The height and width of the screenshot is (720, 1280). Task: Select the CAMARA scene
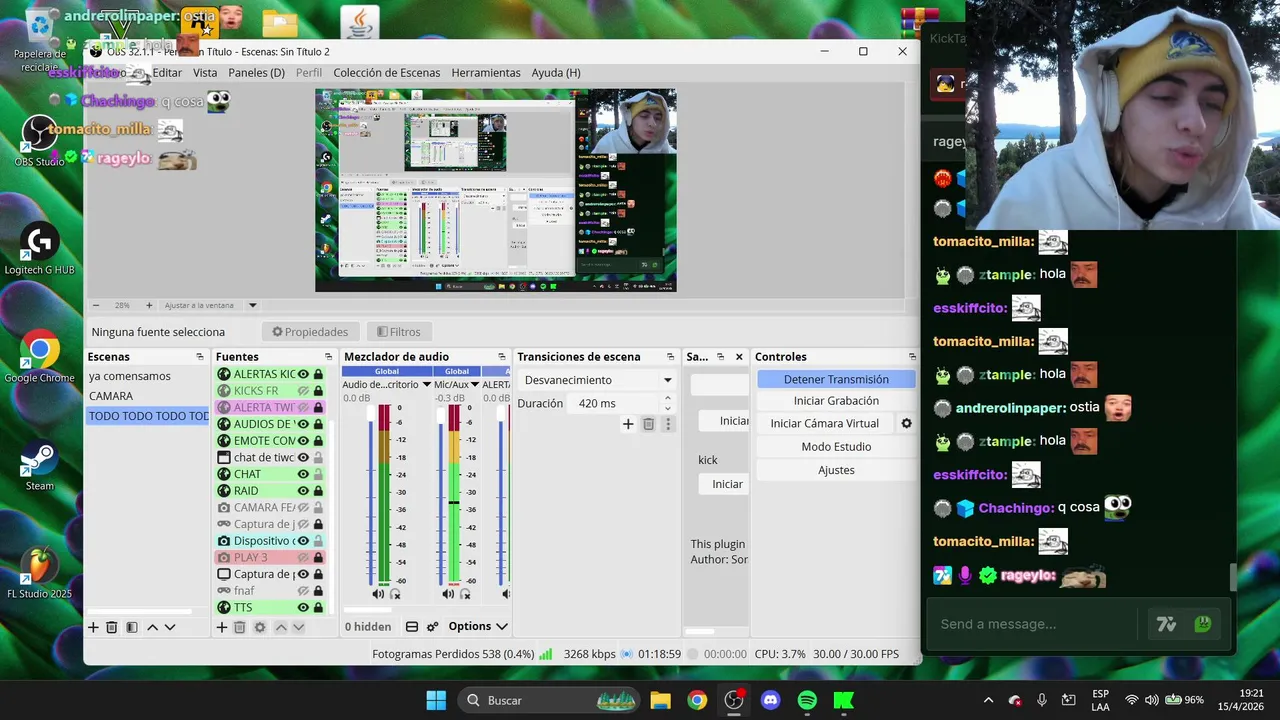coord(148,396)
